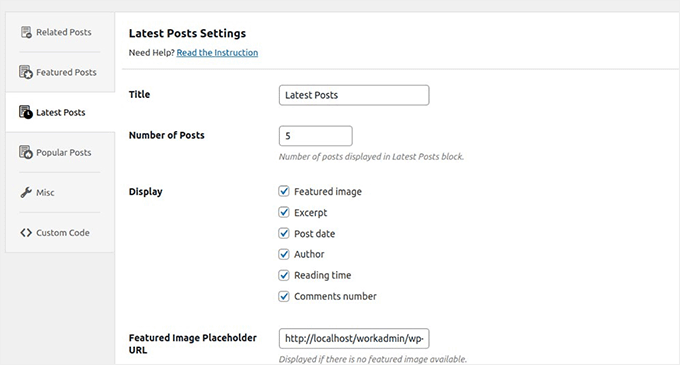Screen dimensions: 680x365
Task: Toggle the Excerpt checkbox
Action: coord(284,212)
